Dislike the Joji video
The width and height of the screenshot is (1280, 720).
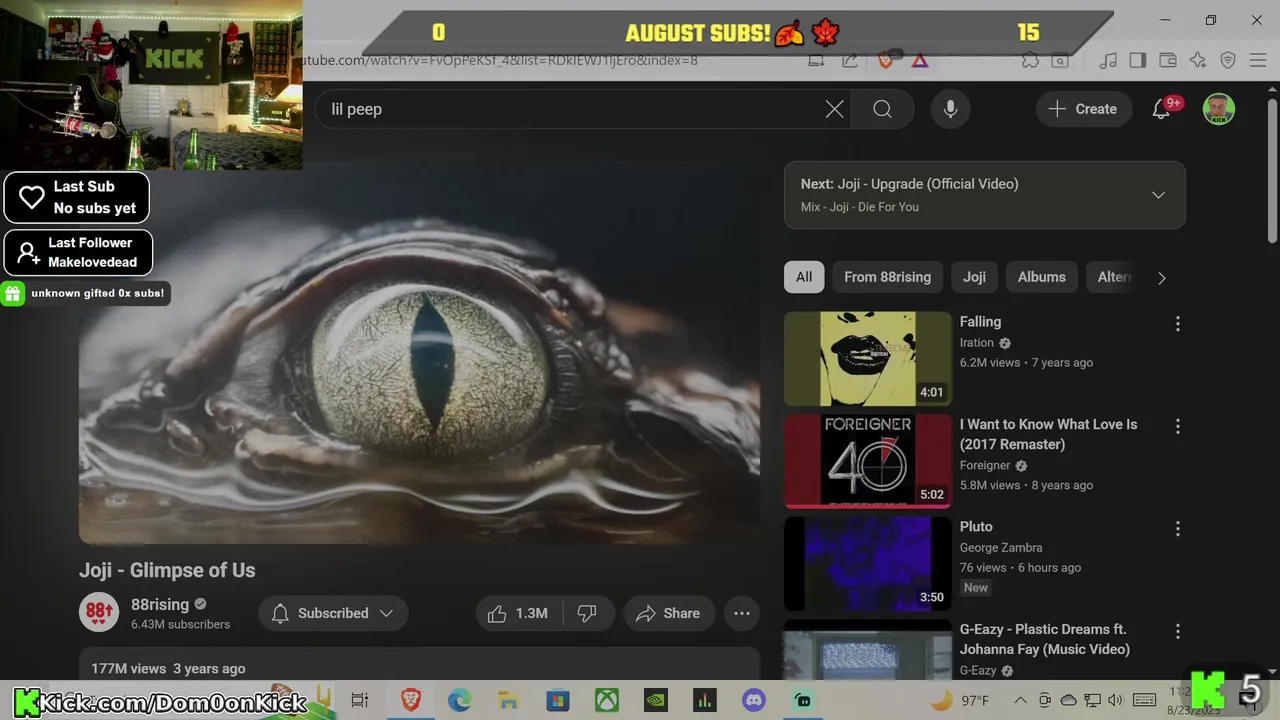point(587,613)
